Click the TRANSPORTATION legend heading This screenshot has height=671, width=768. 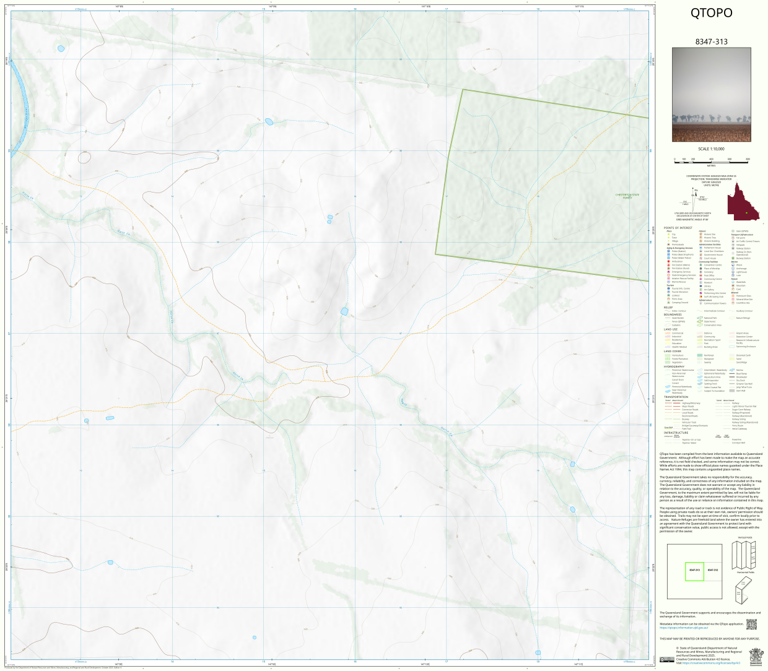[x=676, y=397]
